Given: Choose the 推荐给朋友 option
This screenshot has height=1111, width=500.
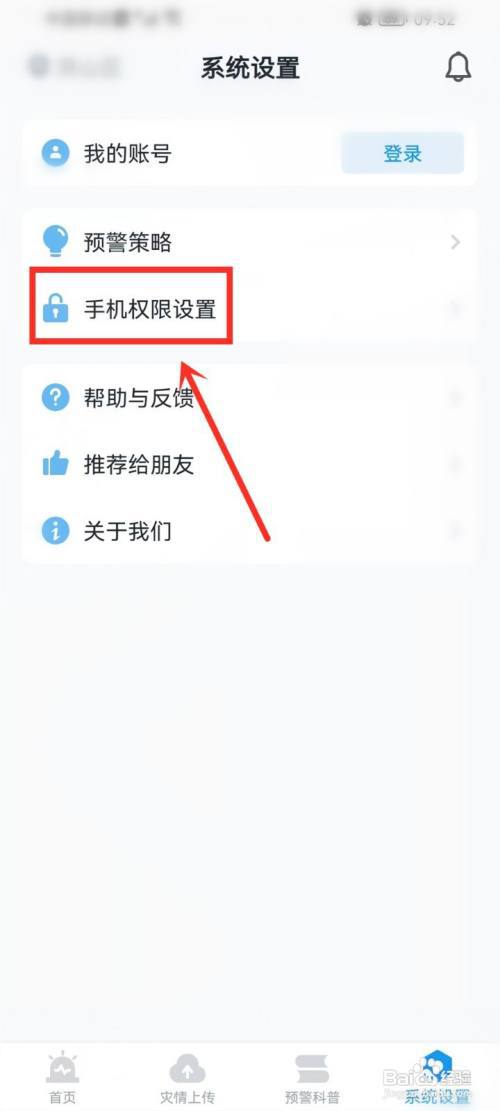Looking at the screenshot, I should coord(249,464).
